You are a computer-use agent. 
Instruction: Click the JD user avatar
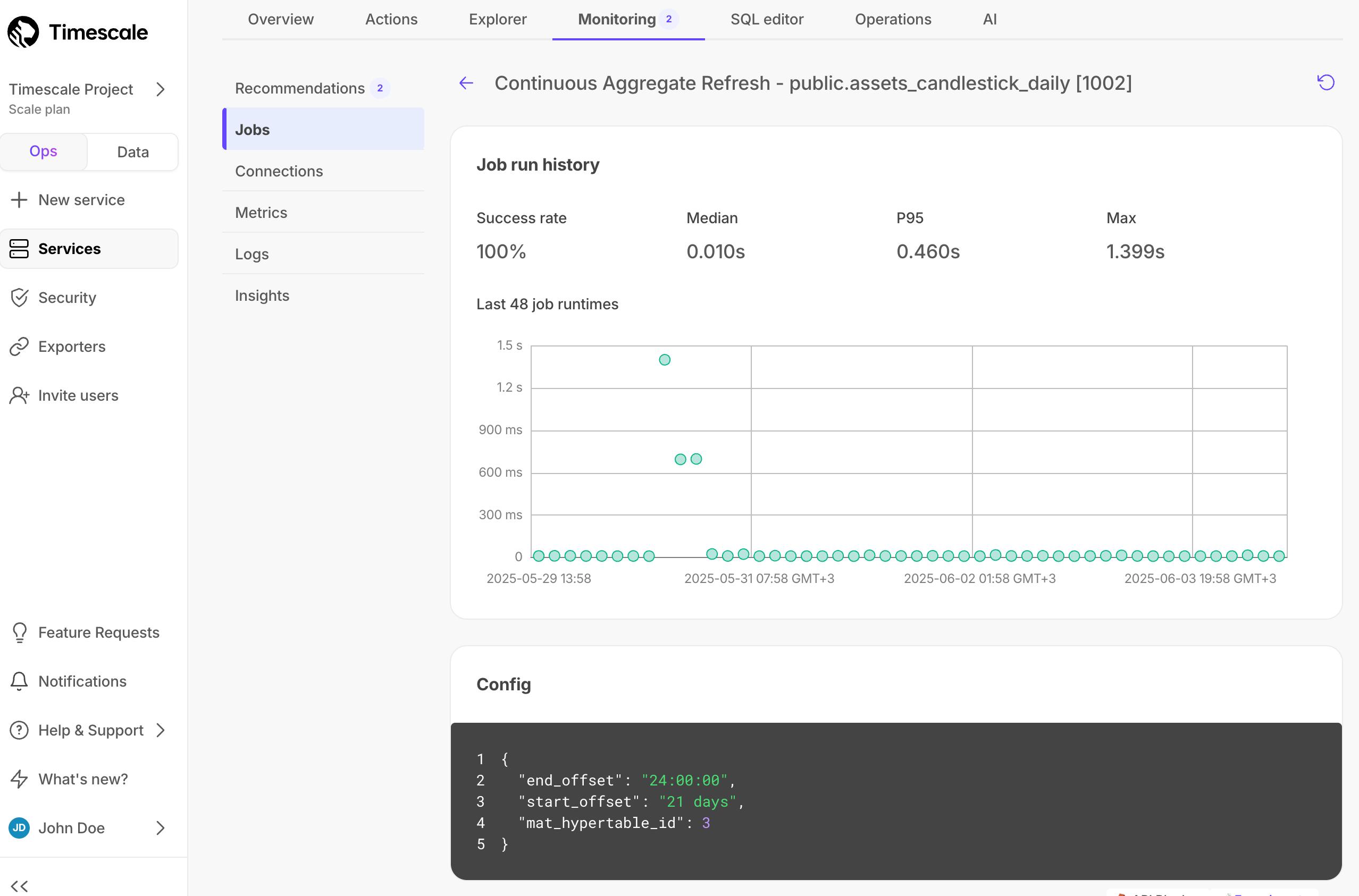(x=19, y=828)
